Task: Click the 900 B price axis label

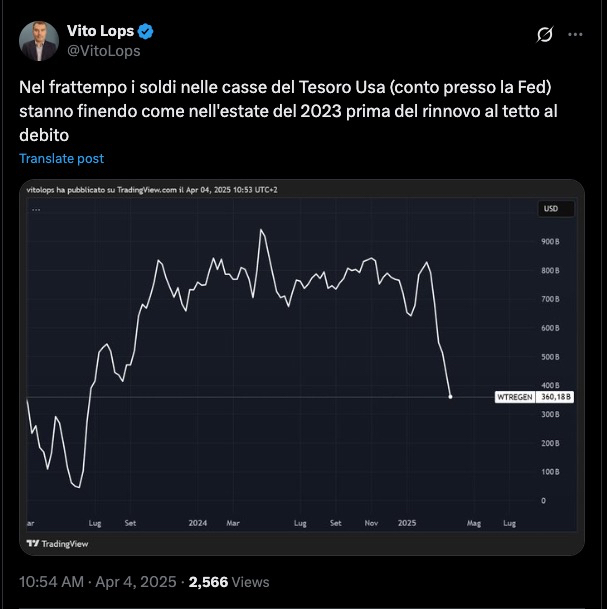Action: tap(550, 242)
